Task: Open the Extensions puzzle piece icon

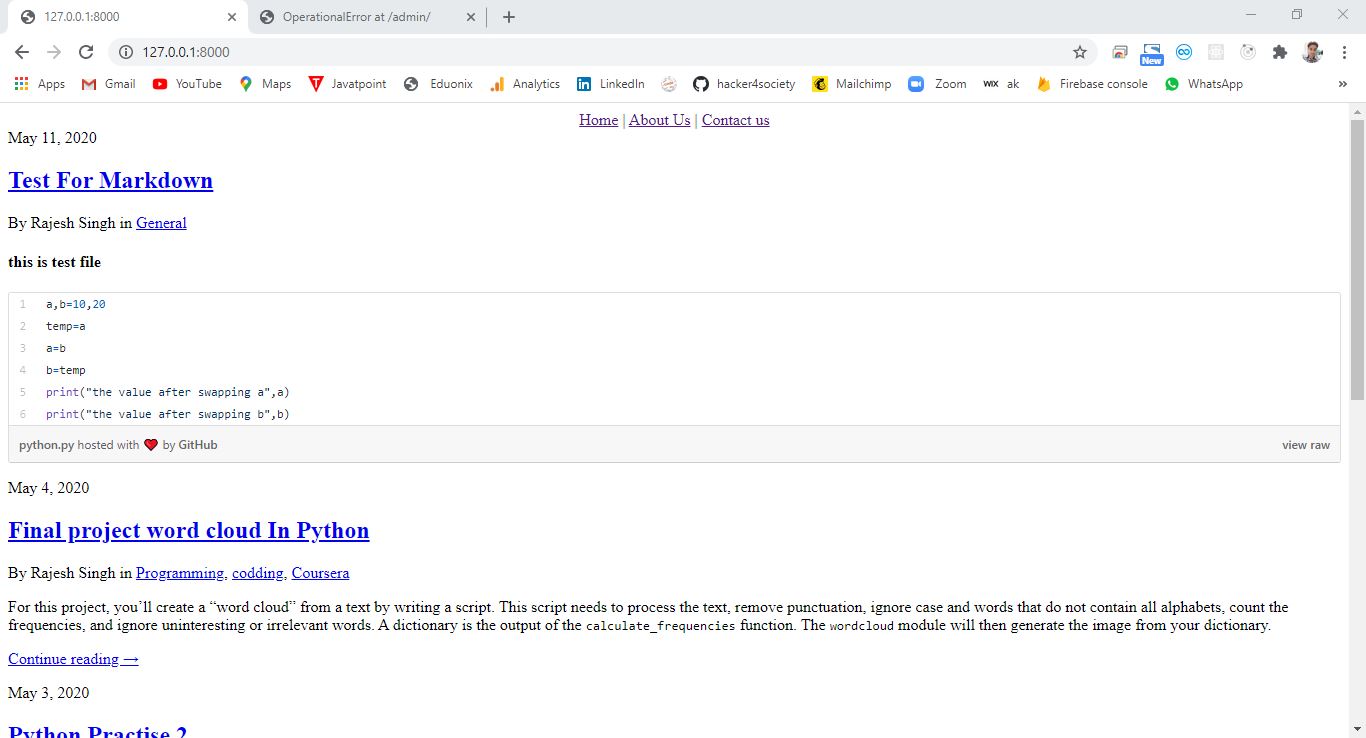Action: (x=1280, y=52)
